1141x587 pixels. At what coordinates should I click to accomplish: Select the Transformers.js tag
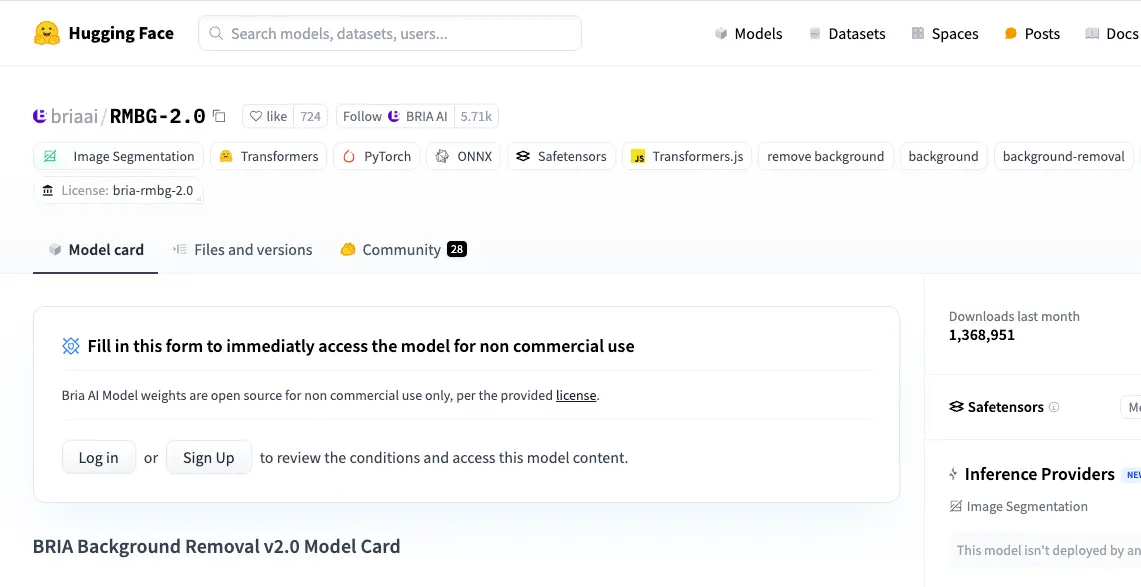[x=687, y=156]
